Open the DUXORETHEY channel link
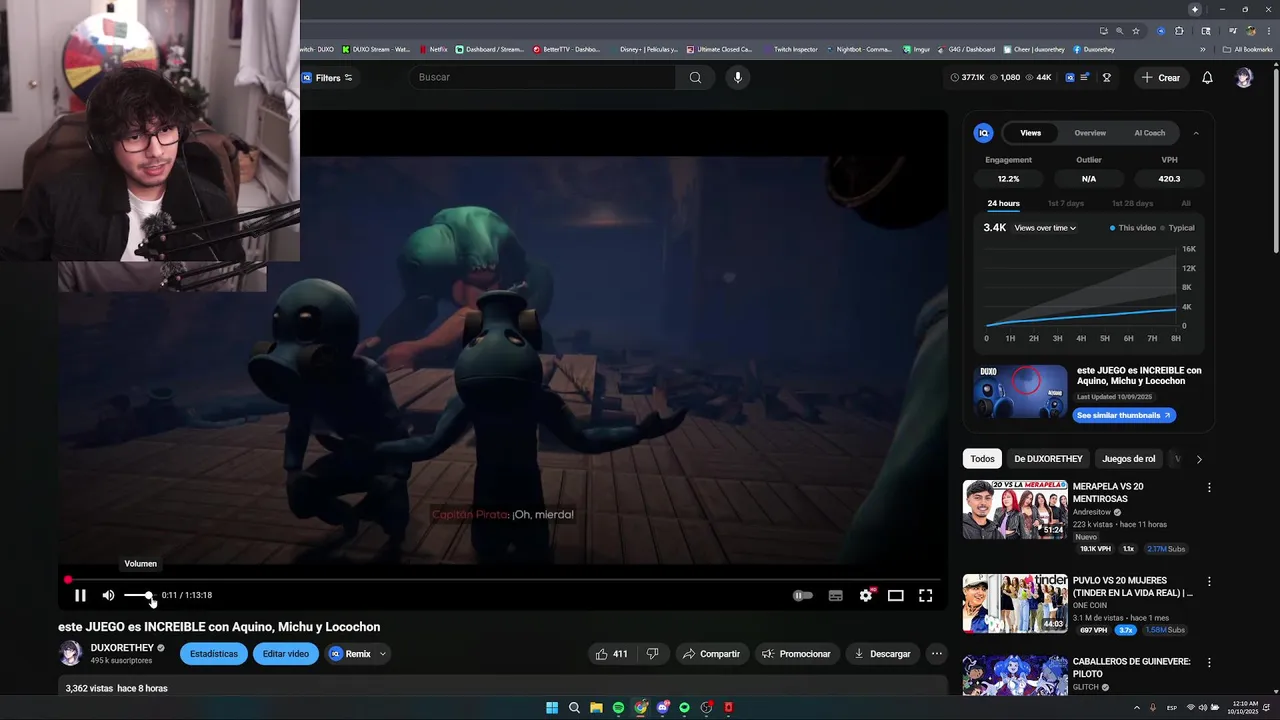Image resolution: width=1280 pixels, height=720 pixels. coord(122,648)
